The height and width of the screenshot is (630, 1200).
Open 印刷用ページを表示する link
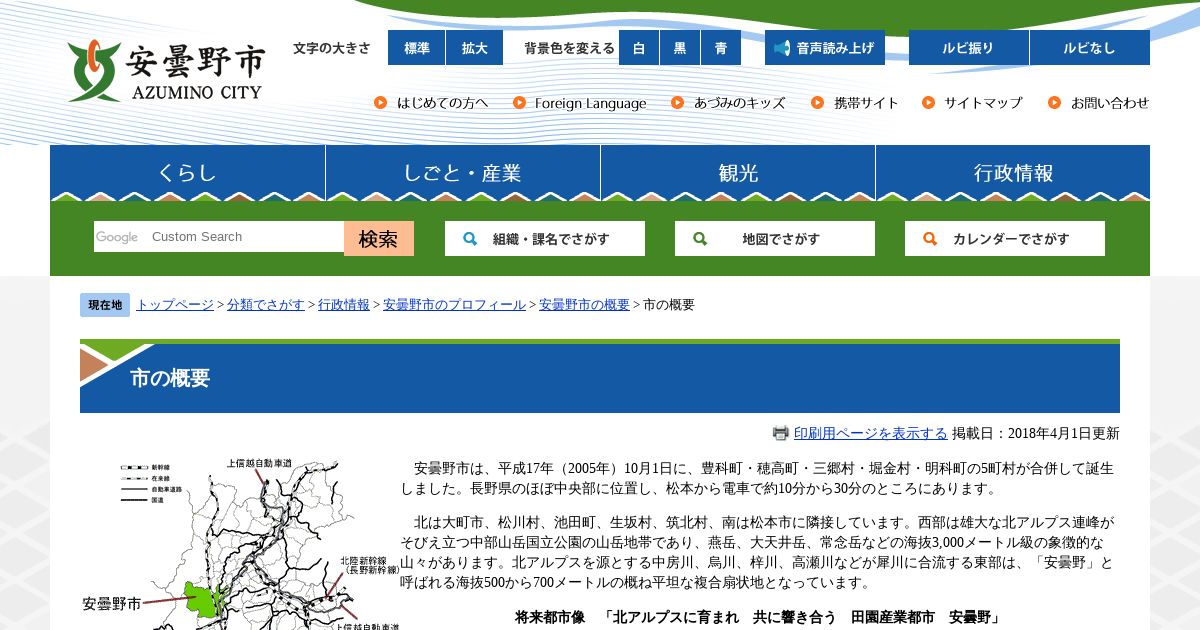click(x=870, y=433)
